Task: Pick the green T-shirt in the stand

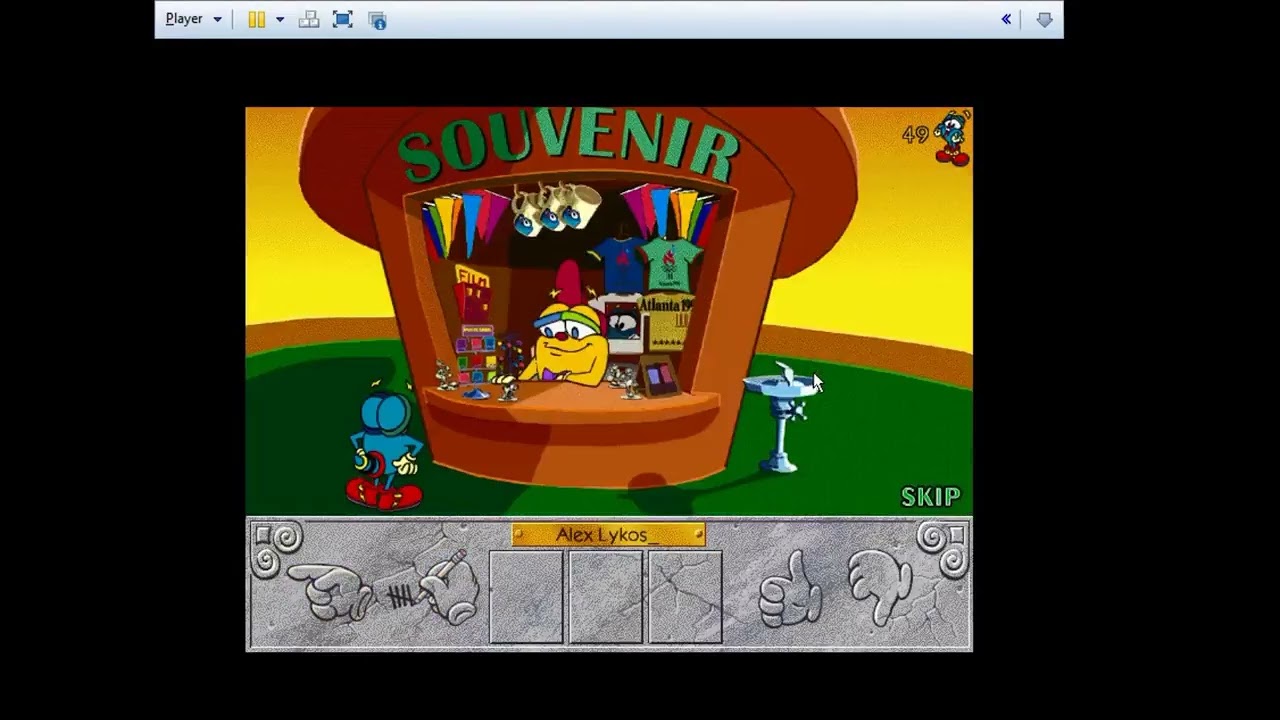Action: tap(672, 264)
